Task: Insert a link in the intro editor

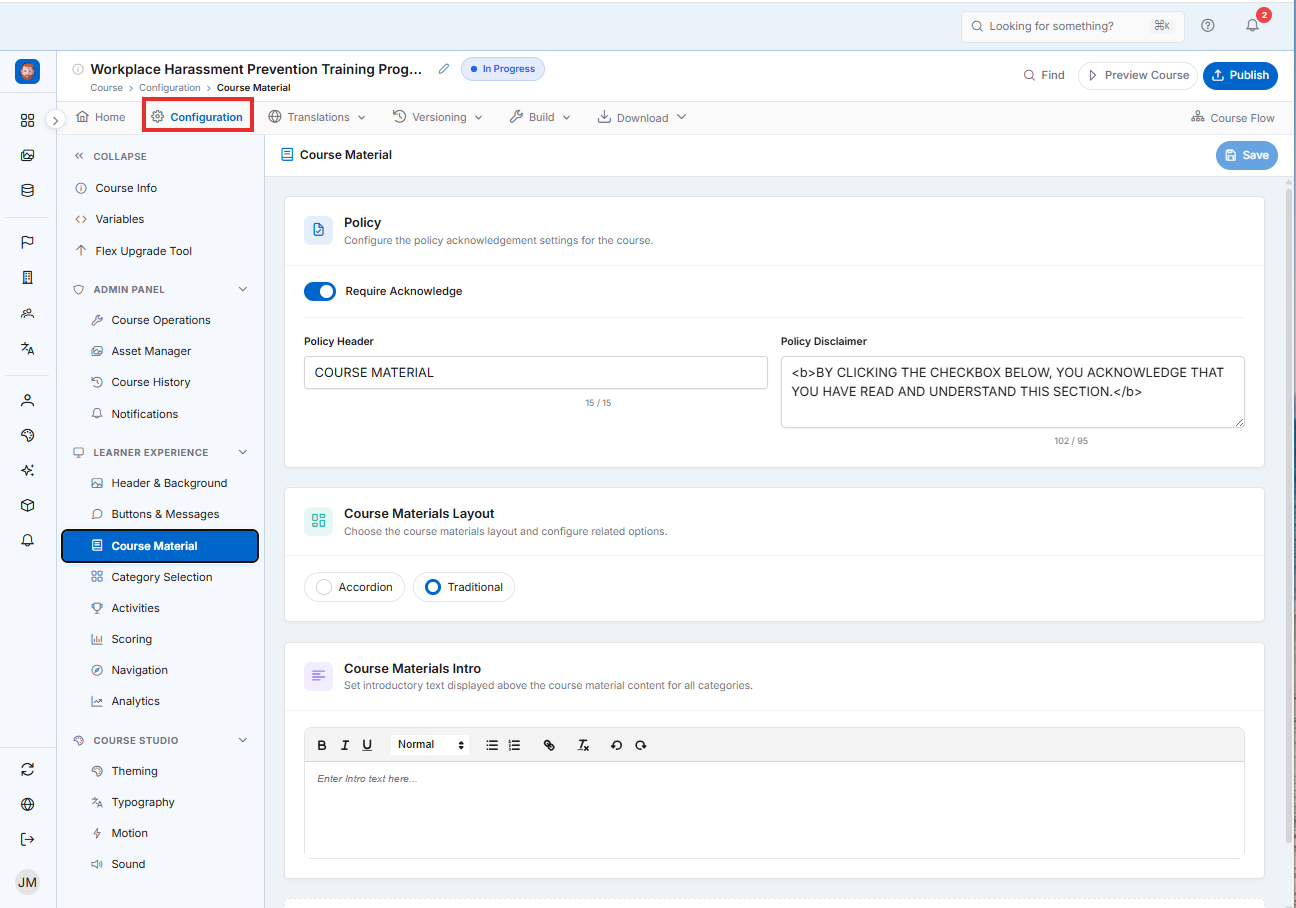Action: pyautogui.click(x=549, y=745)
